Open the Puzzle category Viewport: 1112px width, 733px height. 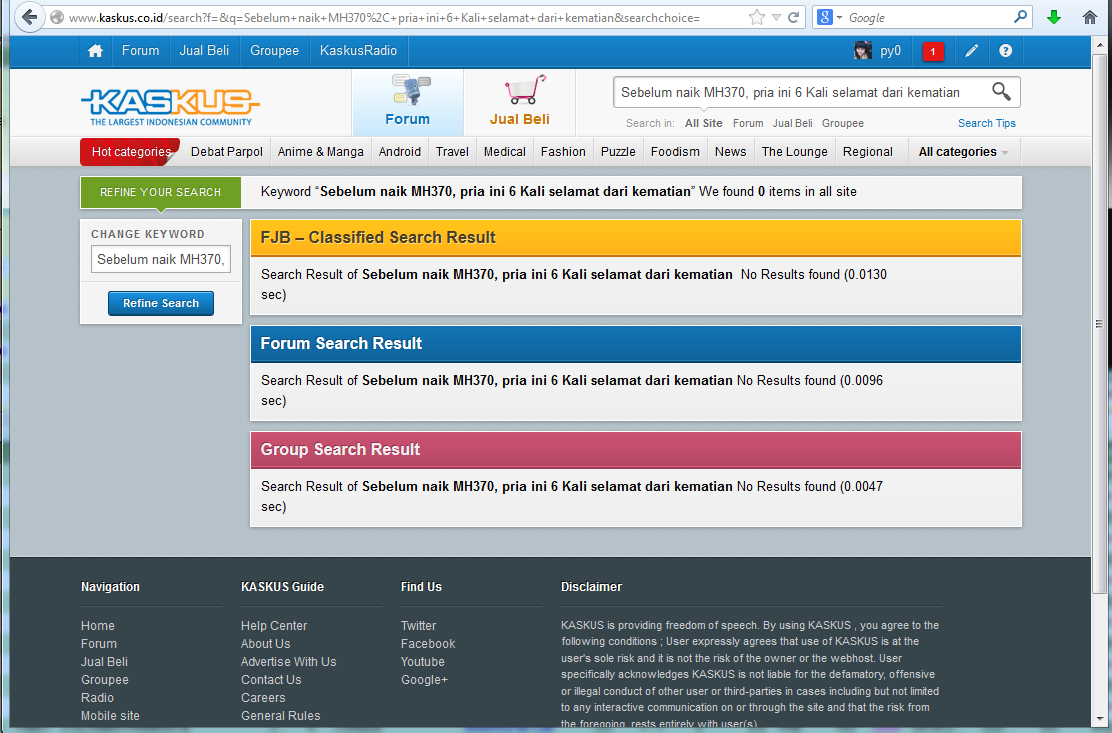click(618, 152)
